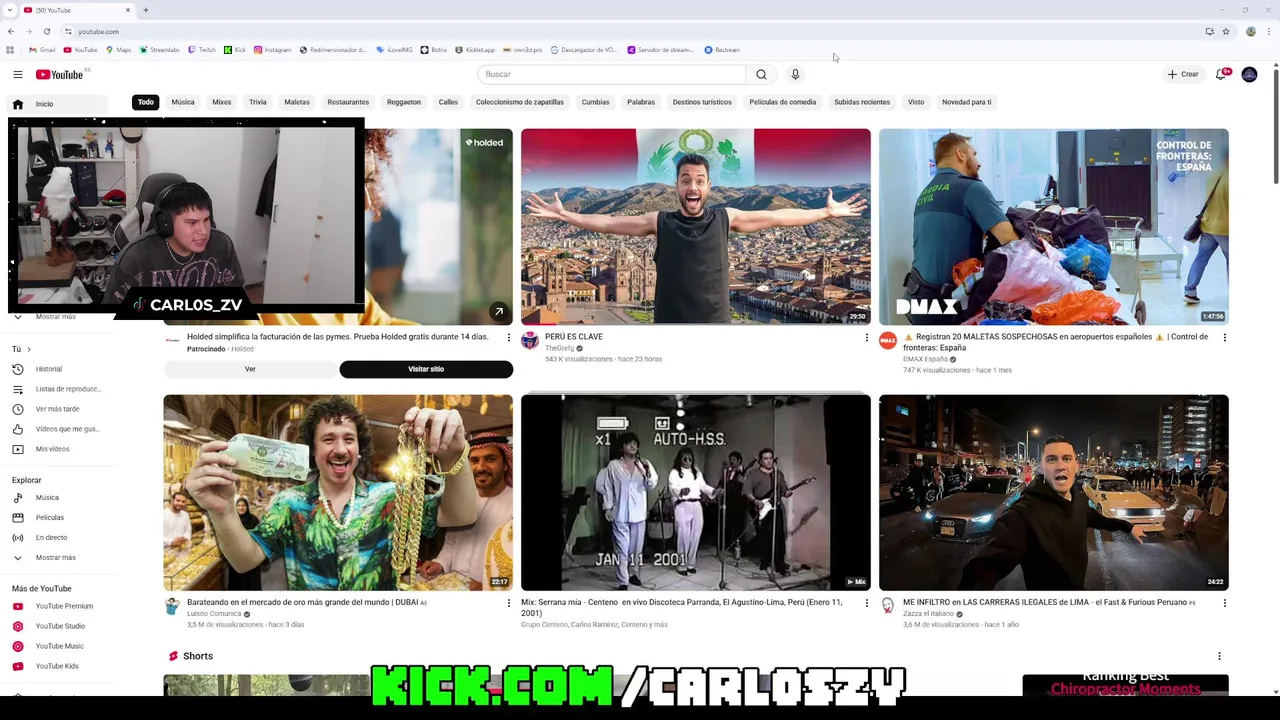Open the Kick bookmark
1280x720 pixels.
tap(235, 50)
